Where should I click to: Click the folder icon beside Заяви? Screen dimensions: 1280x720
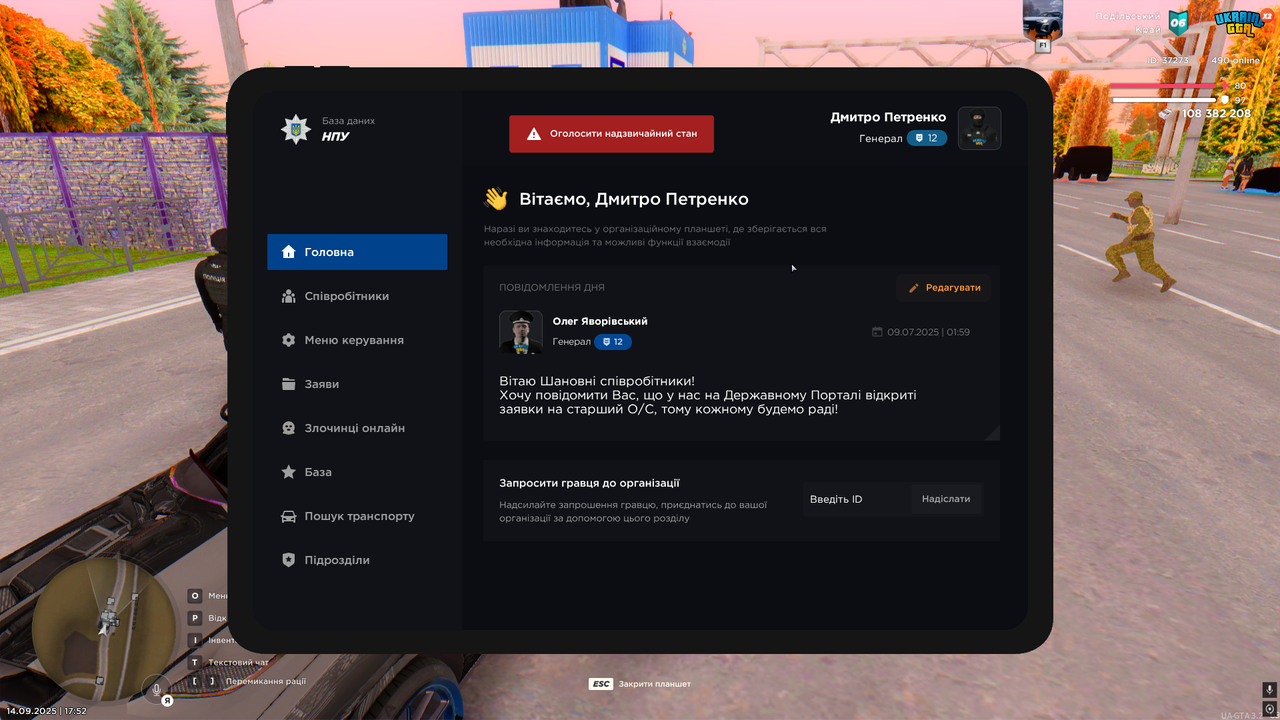(x=289, y=384)
